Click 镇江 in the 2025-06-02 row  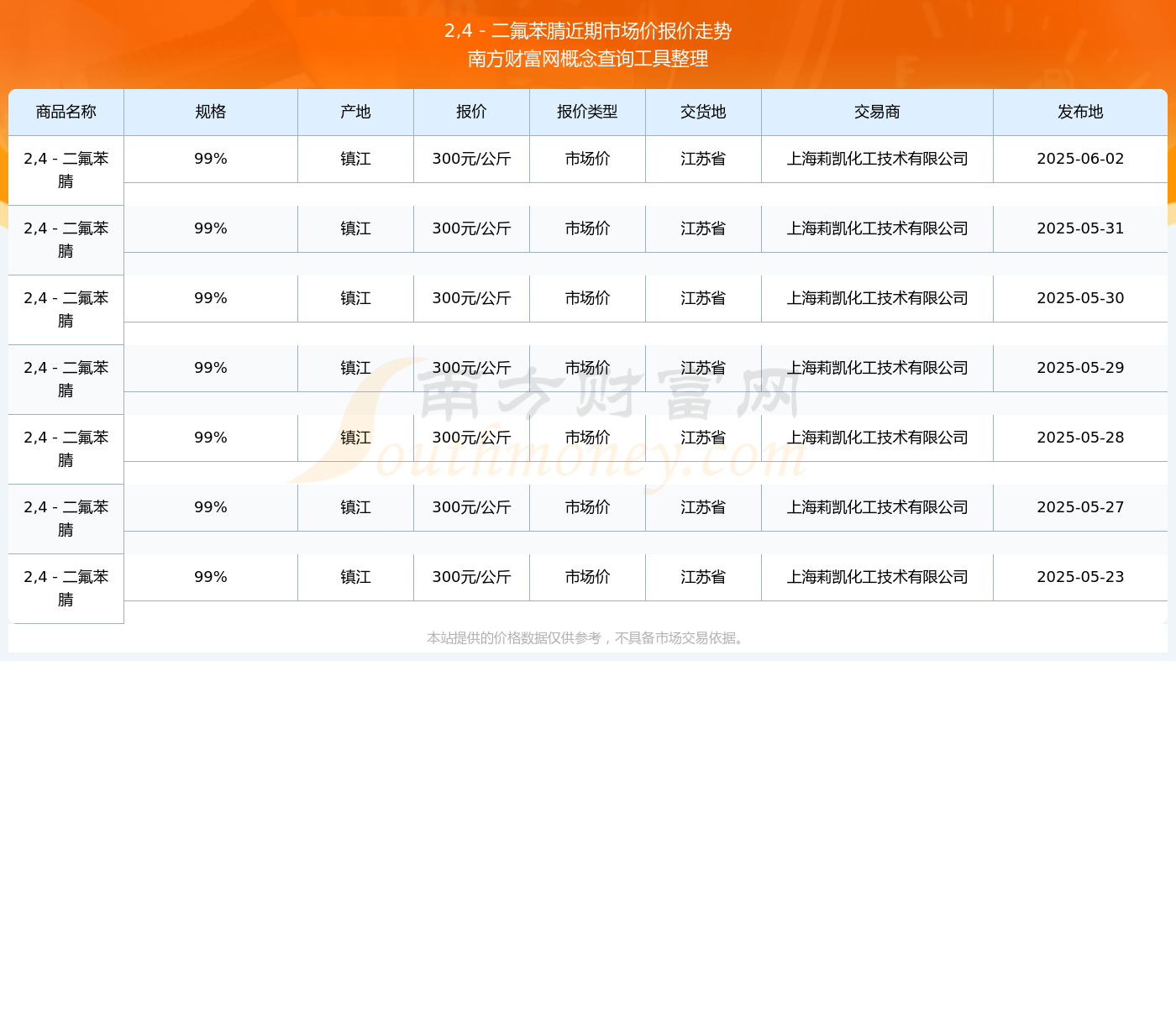(355, 159)
